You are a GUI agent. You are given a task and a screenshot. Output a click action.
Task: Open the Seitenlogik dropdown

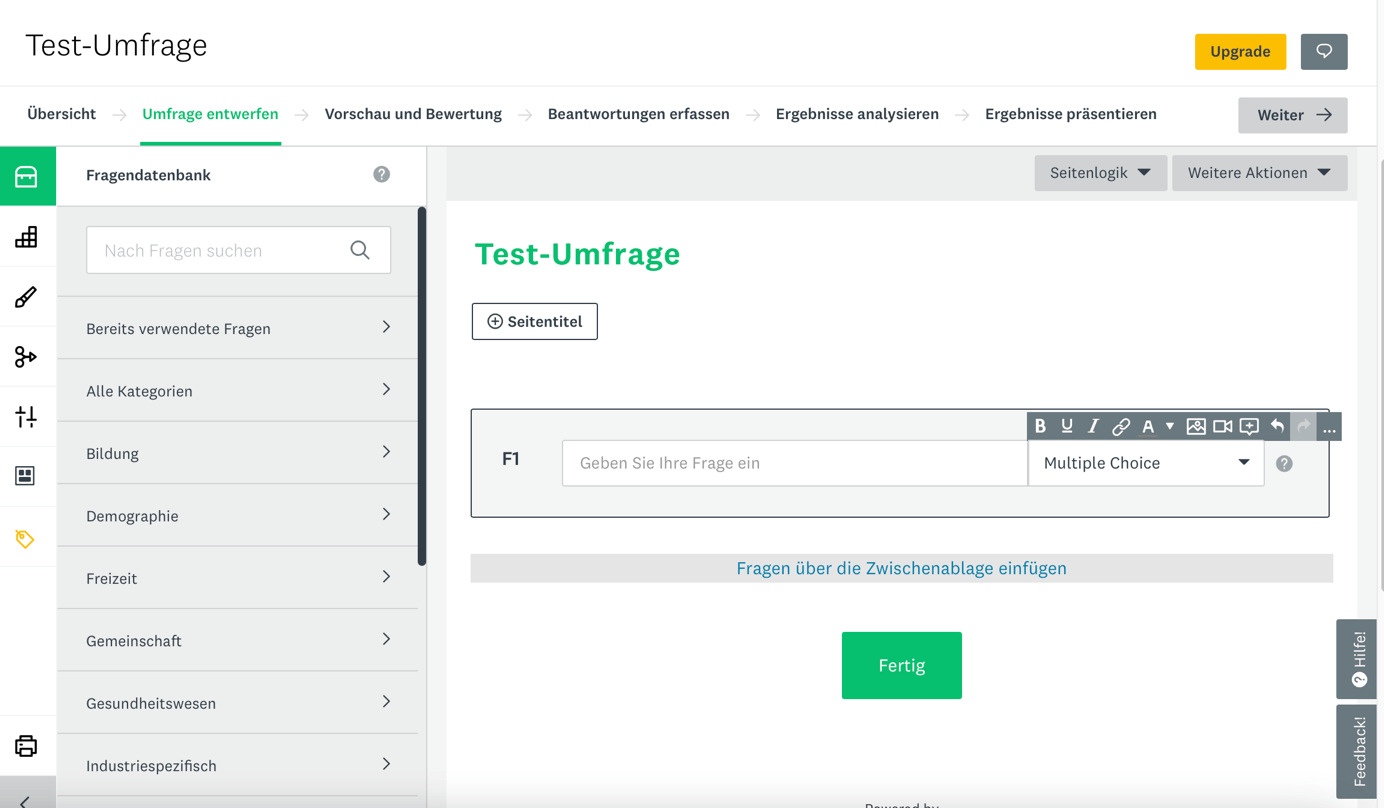[x=1099, y=173]
